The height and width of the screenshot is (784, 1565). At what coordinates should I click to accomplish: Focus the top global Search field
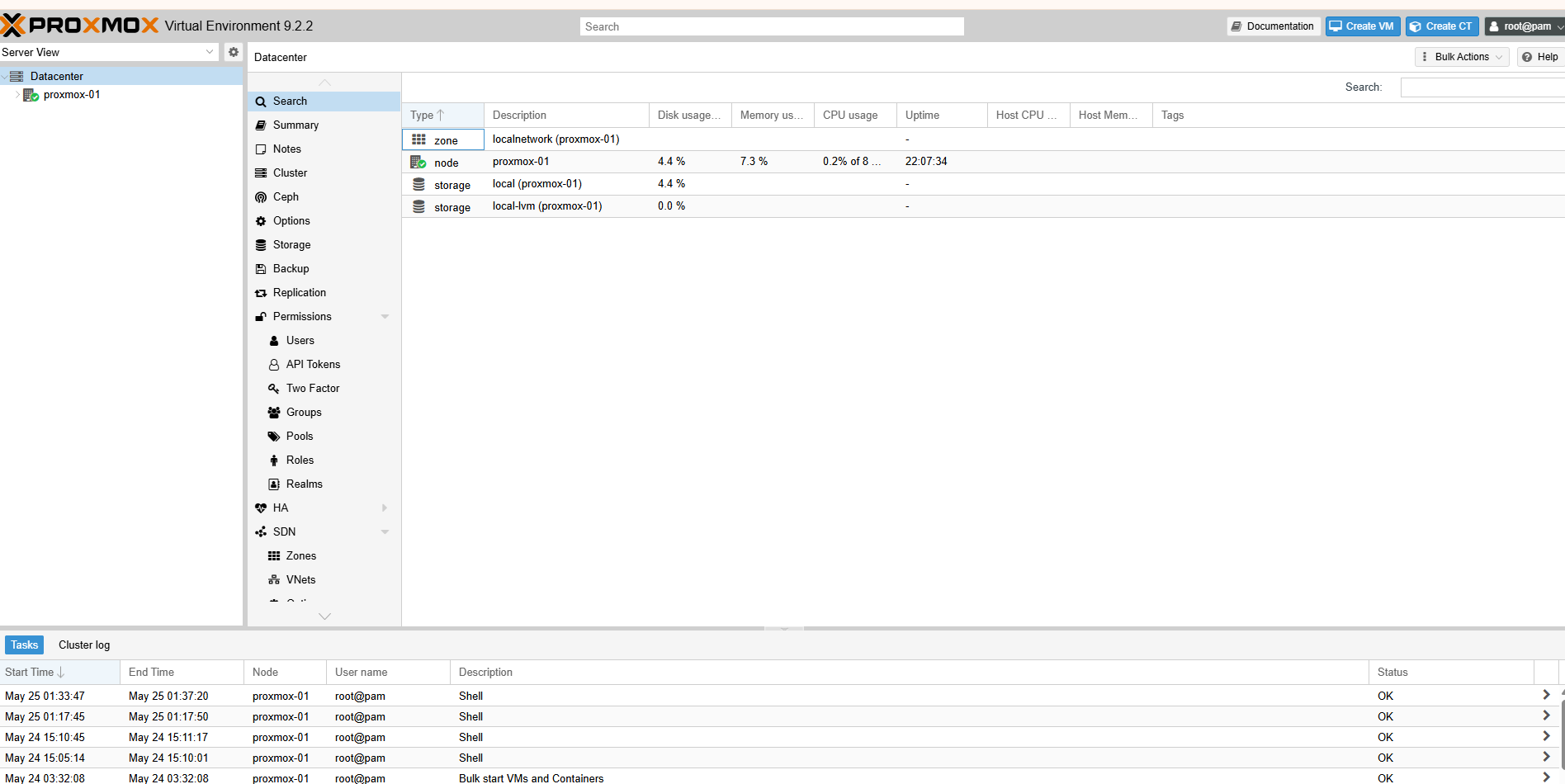[x=772, y=26]
